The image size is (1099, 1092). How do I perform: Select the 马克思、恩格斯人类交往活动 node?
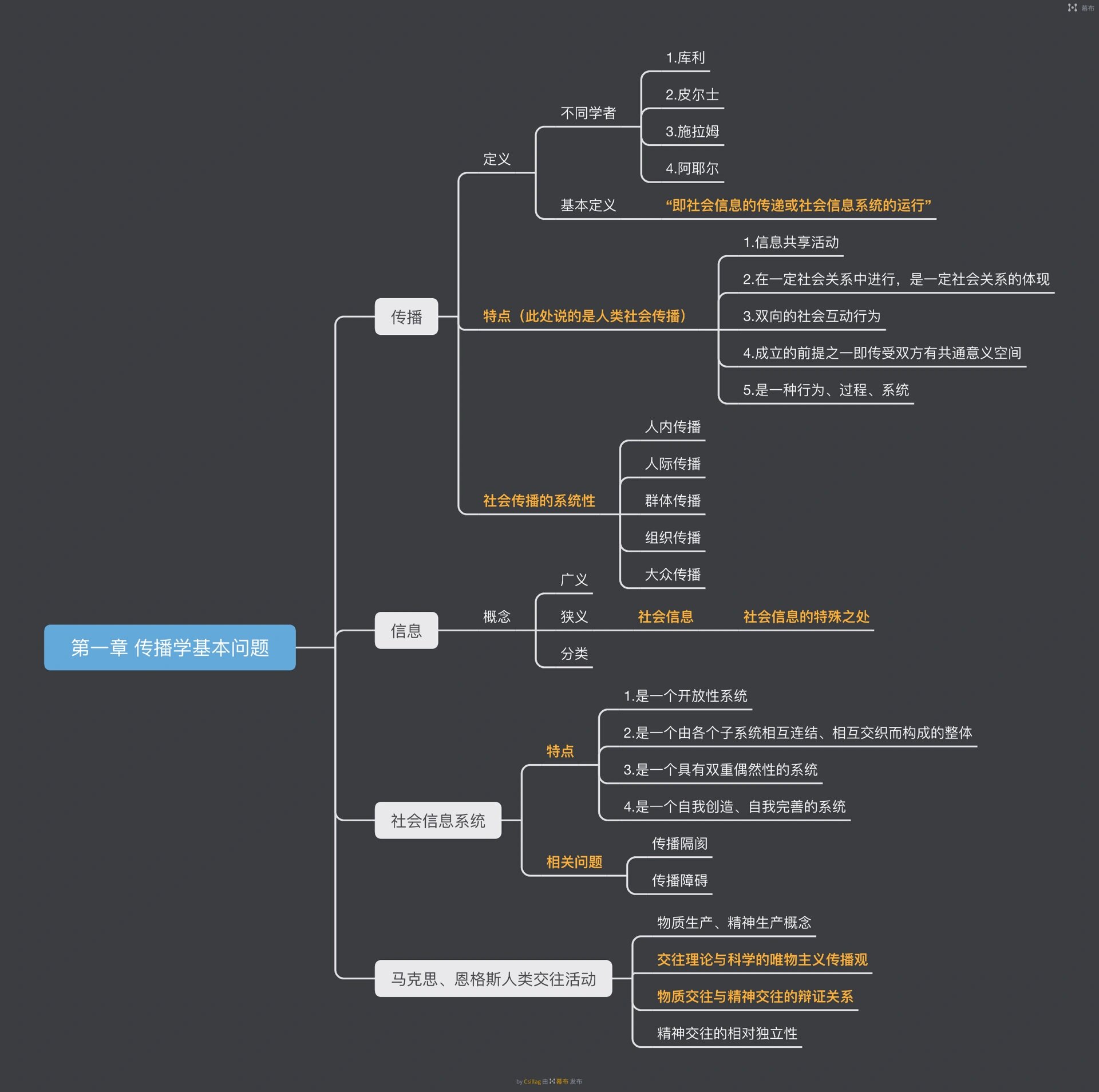pos(493,979)
